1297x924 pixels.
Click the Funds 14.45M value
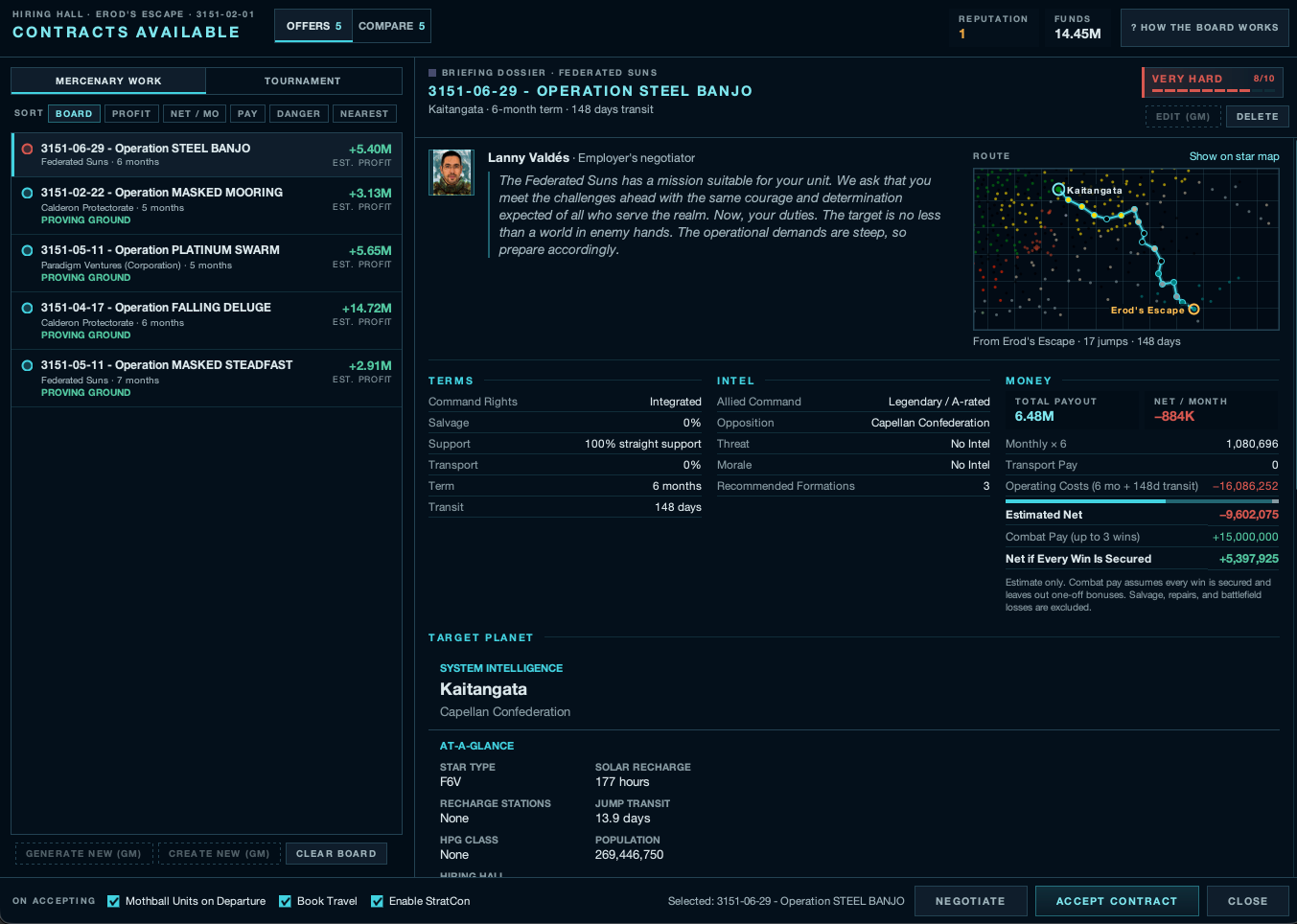click(1077, 34)
